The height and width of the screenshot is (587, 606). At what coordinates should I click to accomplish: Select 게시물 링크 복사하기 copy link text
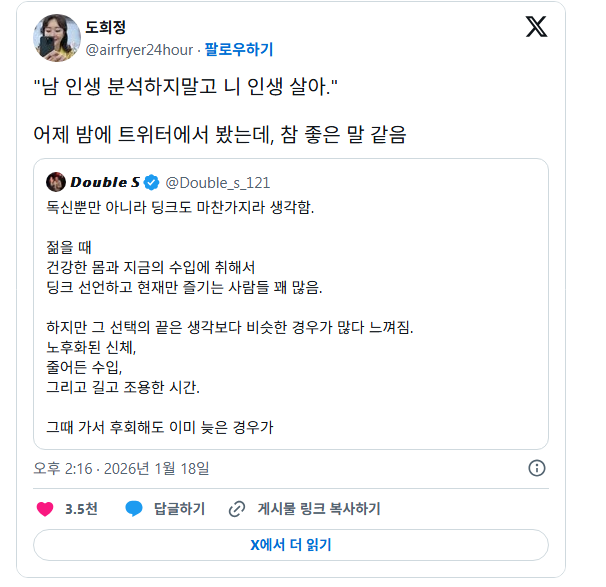[318, 509]
